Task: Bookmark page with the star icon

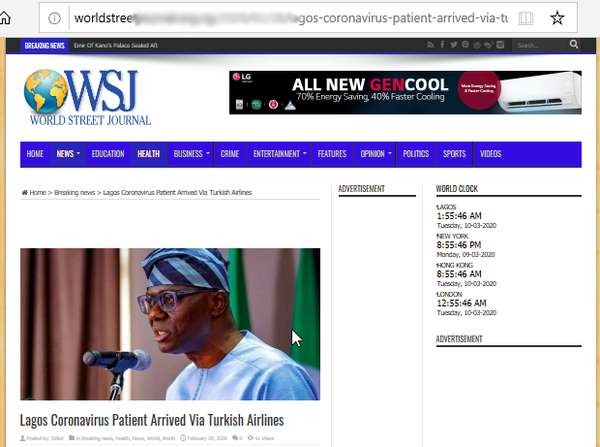Action: tap(557, 18)
